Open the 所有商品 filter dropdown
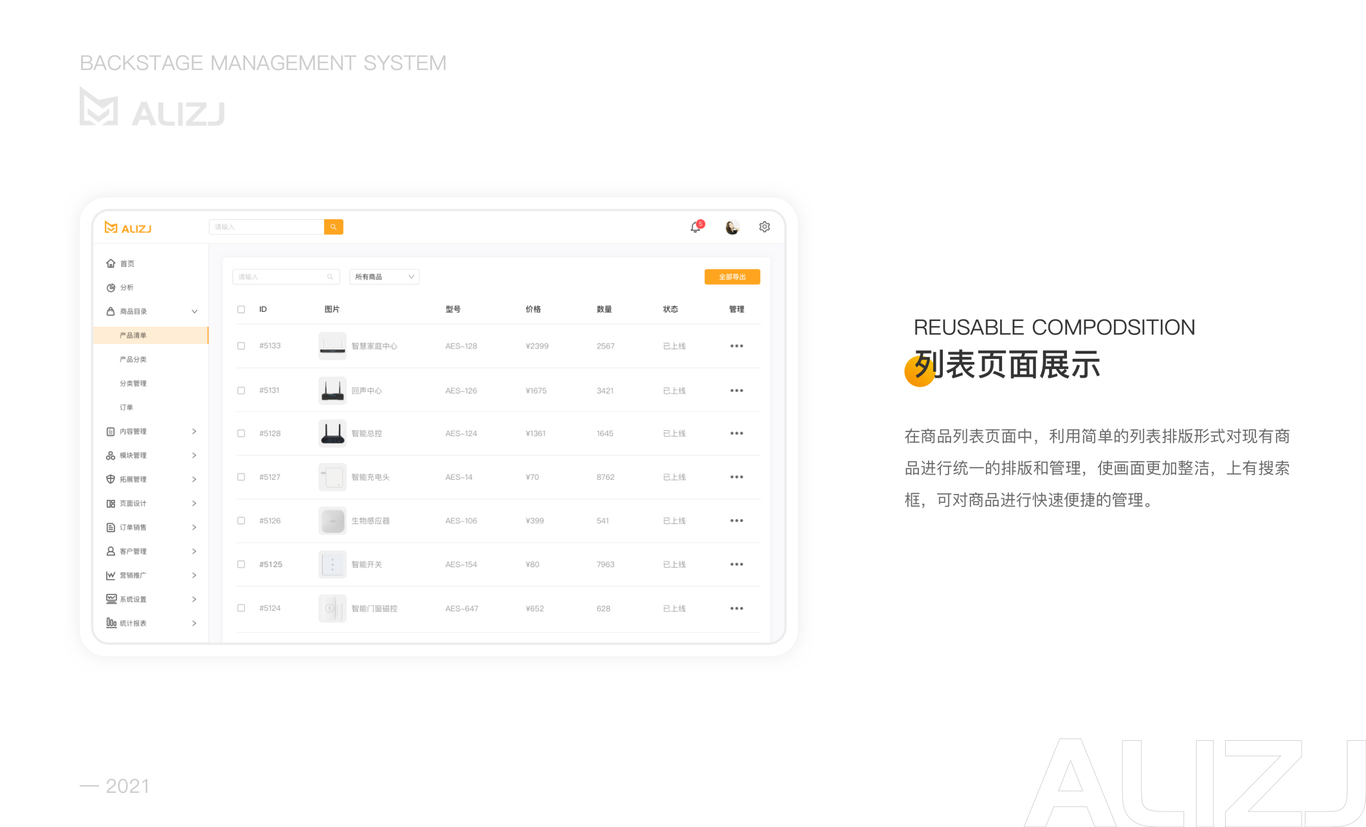The height and width of the screenshot is (827, 1366). [384, 277]
